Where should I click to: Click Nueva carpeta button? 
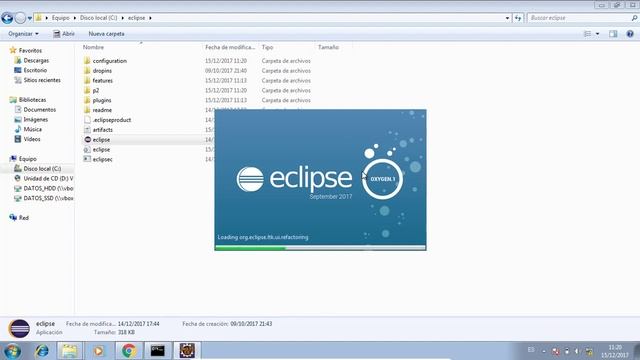tap(106, 34)
